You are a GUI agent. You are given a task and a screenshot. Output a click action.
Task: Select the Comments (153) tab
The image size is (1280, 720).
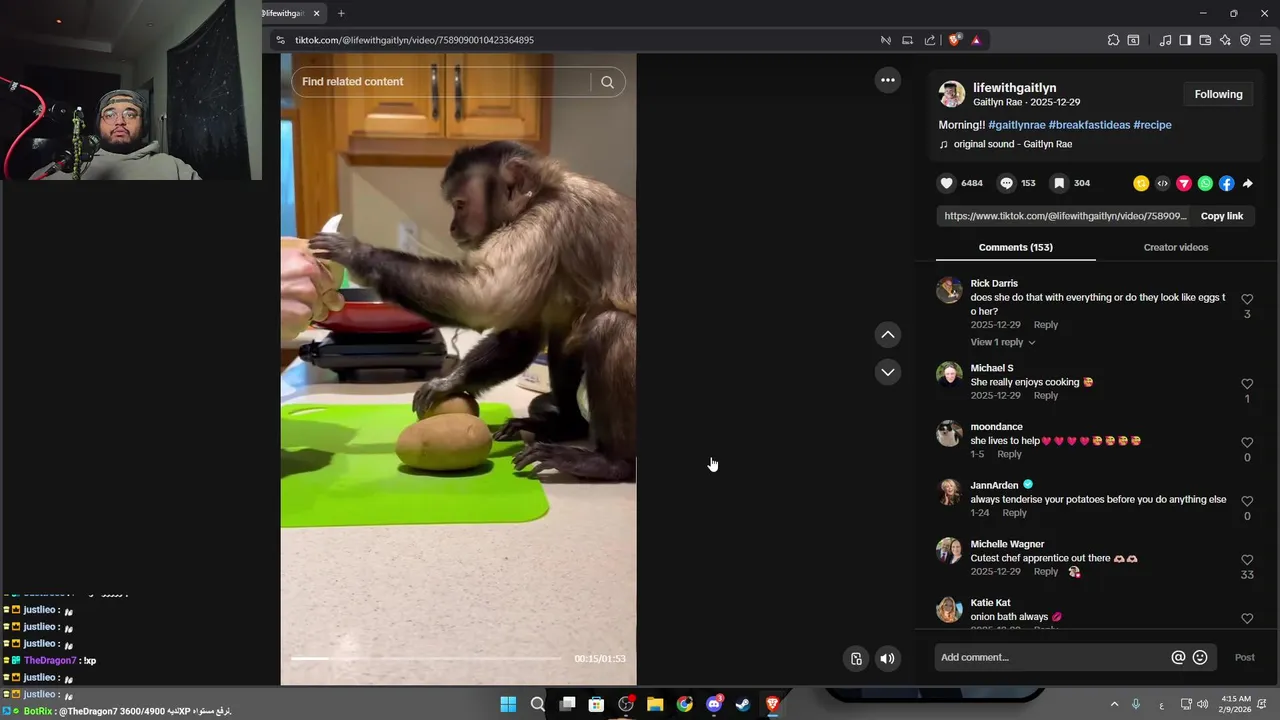click(x=1015, y=247)
